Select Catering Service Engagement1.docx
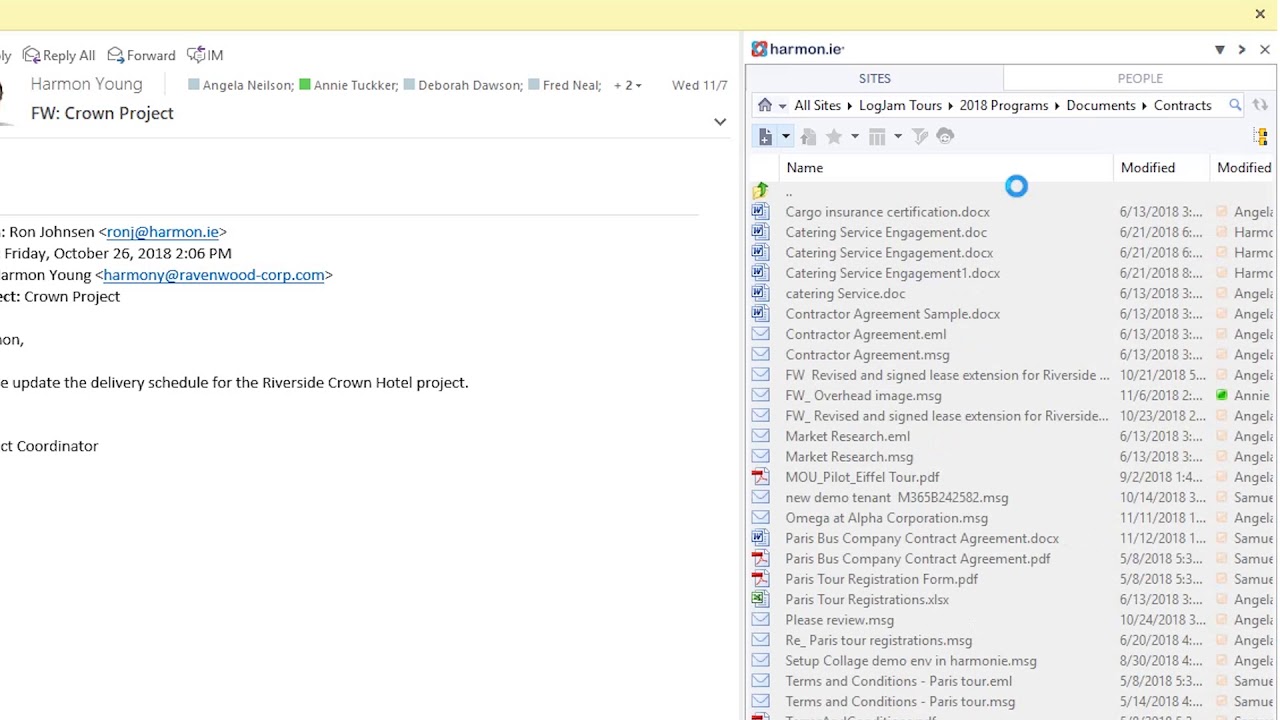 click(892, 273)
